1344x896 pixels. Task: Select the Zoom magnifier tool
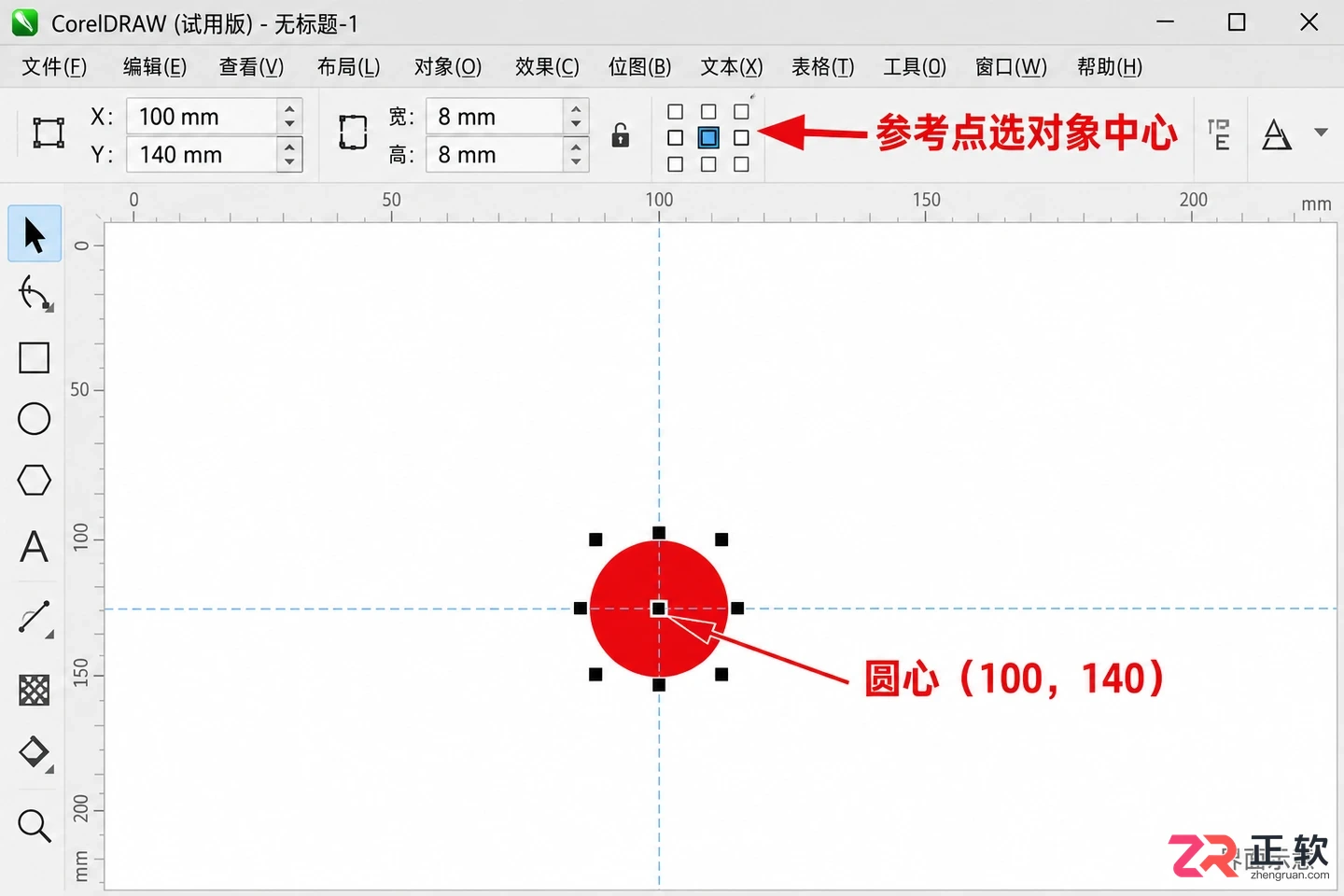tap(35, 825)
